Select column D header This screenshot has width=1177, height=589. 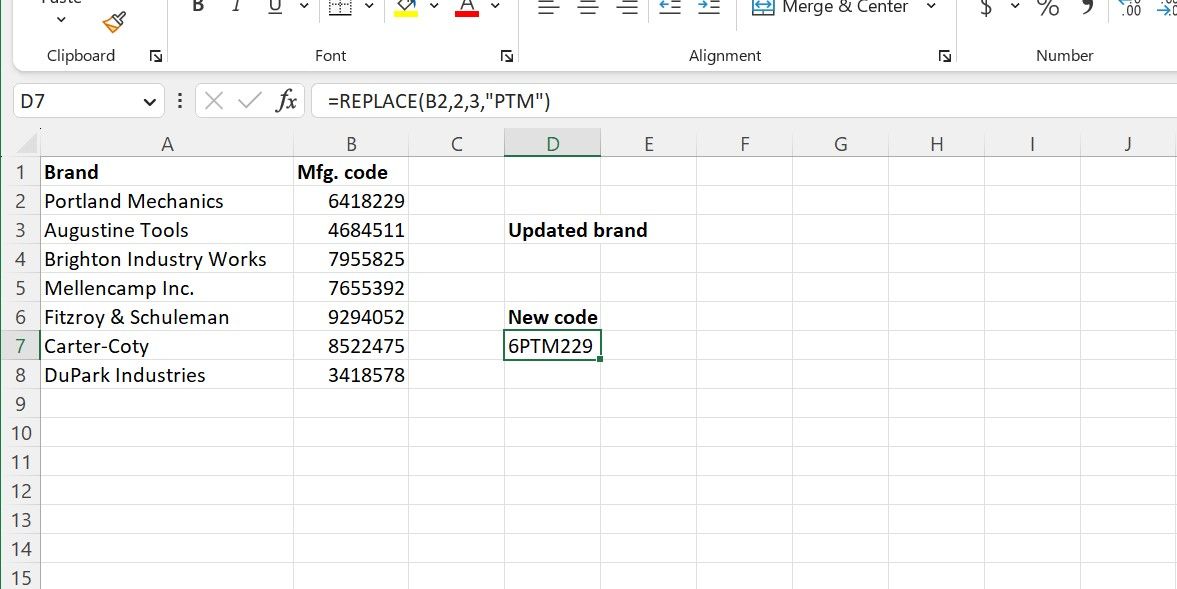tap(552, 144)
